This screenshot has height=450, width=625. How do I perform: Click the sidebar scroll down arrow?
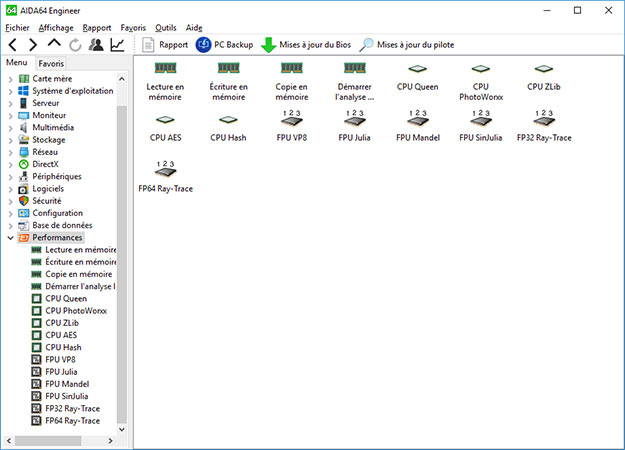[x=122, y=429]
